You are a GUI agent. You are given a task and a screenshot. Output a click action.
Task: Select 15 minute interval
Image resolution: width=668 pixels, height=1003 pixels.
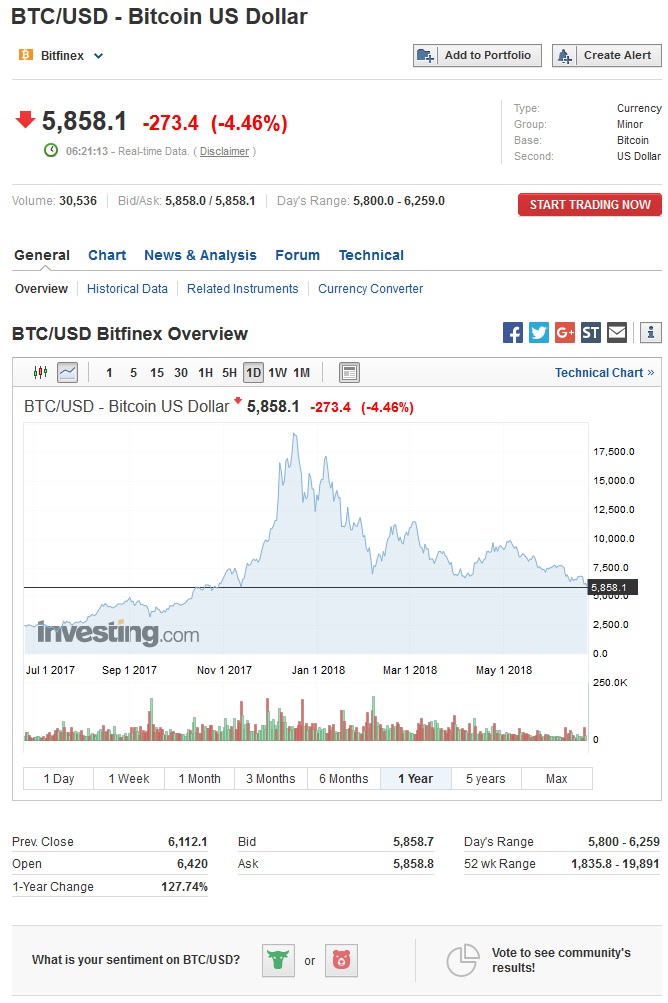pyautogui.click(x=157, y=373)
